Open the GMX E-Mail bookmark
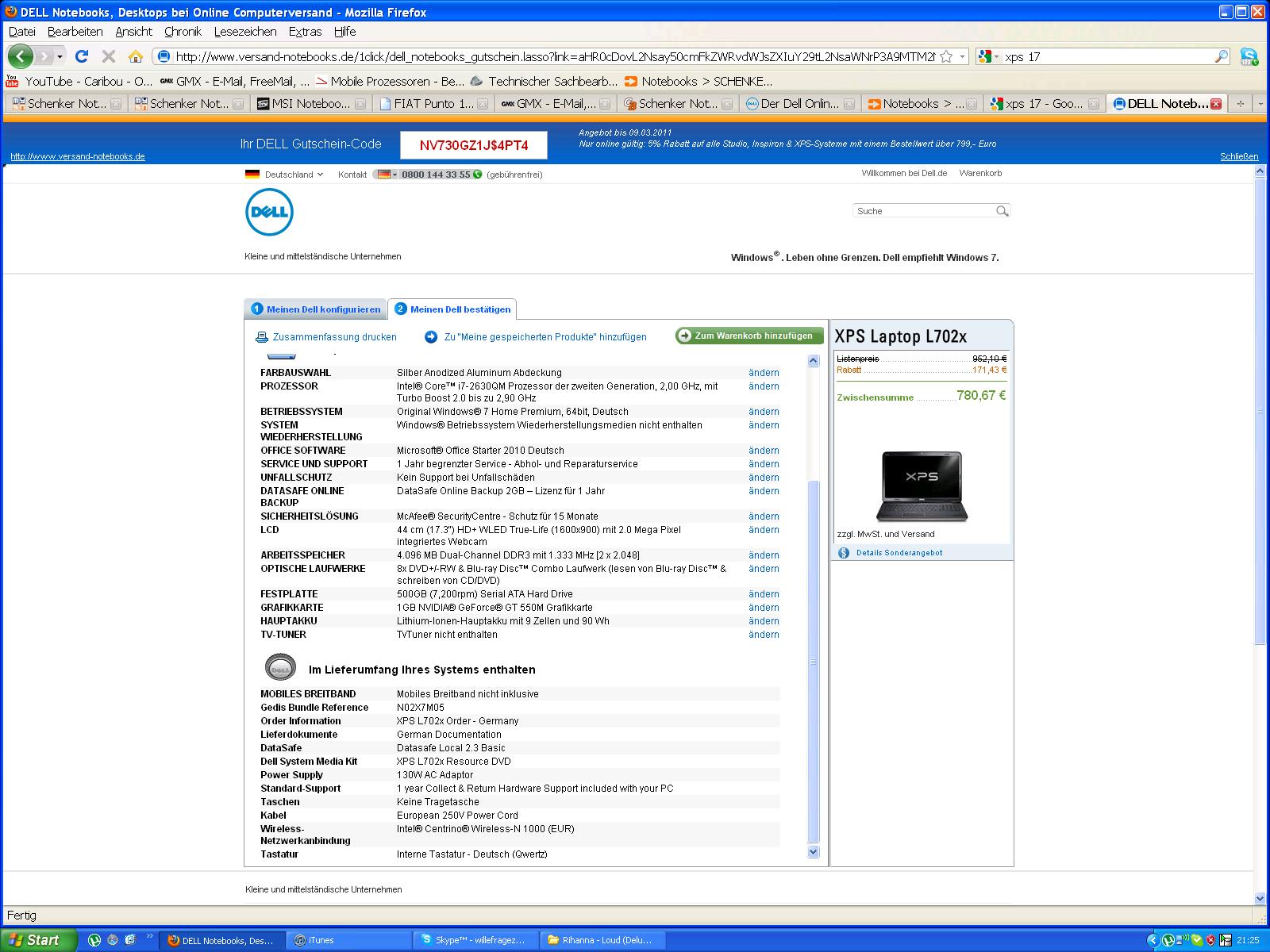 point(234,81)
